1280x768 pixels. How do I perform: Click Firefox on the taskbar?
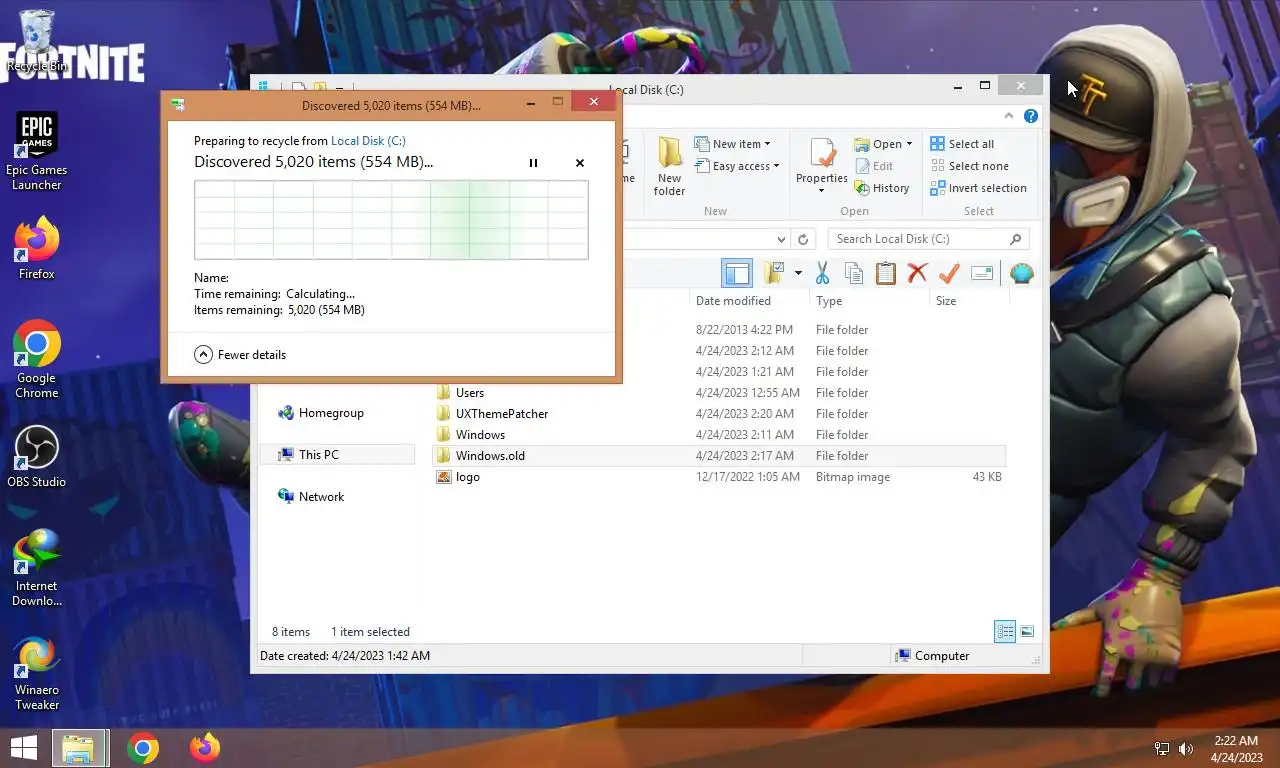click(205, 748)
